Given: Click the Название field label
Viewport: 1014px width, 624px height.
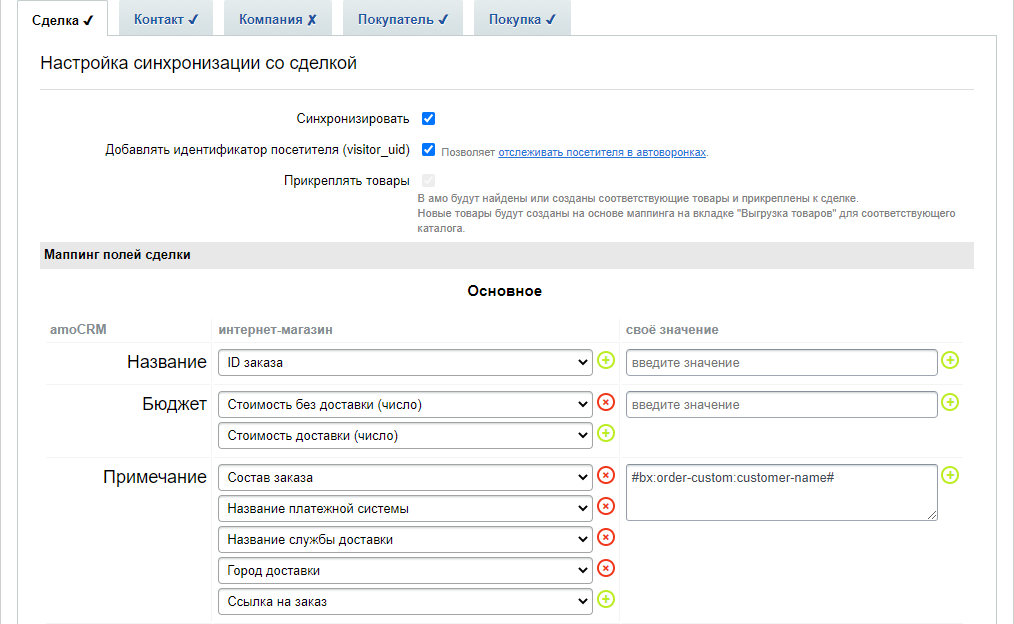Looking at the screenshot, I should pyautogui.click(x=167, y=362).
